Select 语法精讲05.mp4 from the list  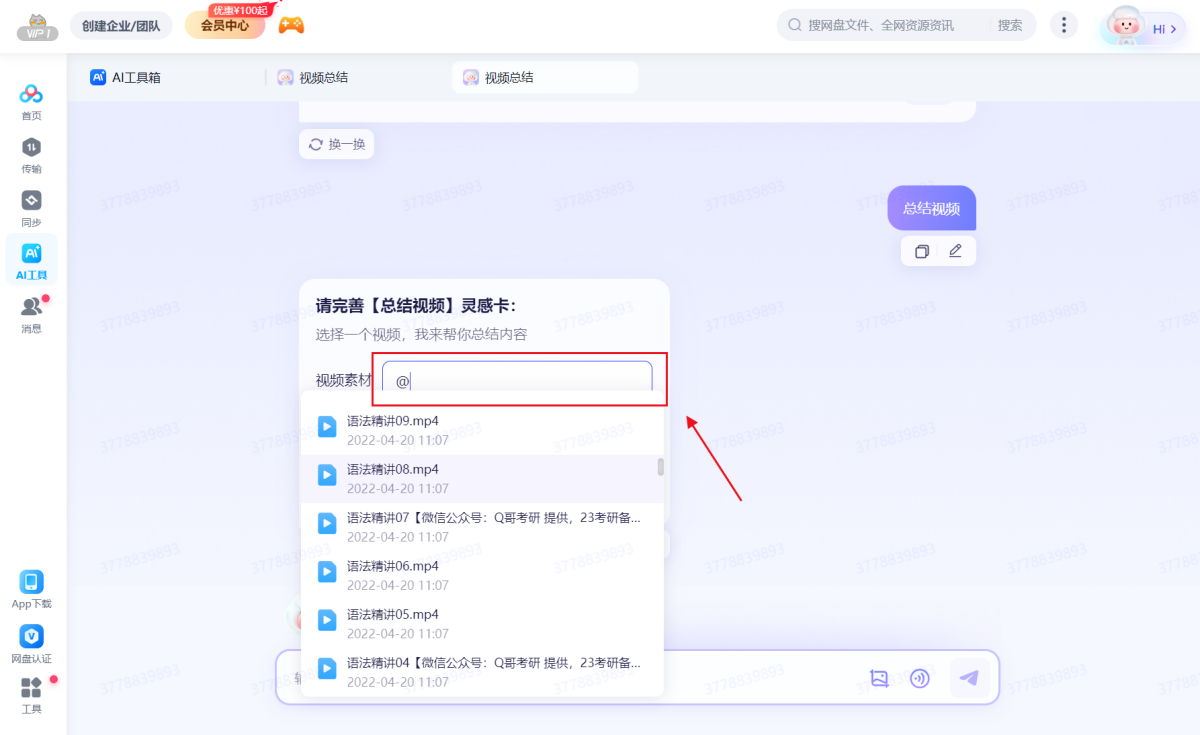482,624
